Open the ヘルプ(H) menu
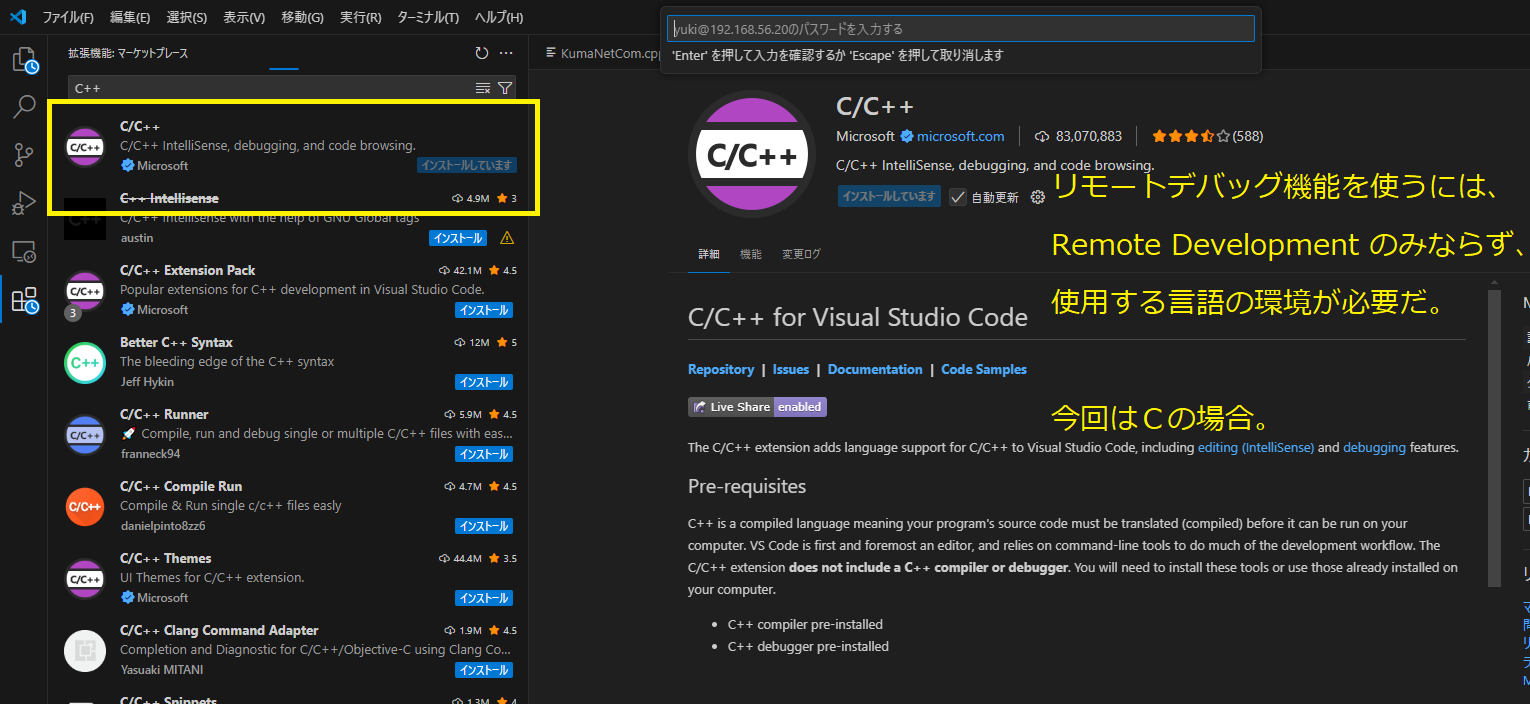The height and width of the screenshot is (704, 1530). click(498, 18)
